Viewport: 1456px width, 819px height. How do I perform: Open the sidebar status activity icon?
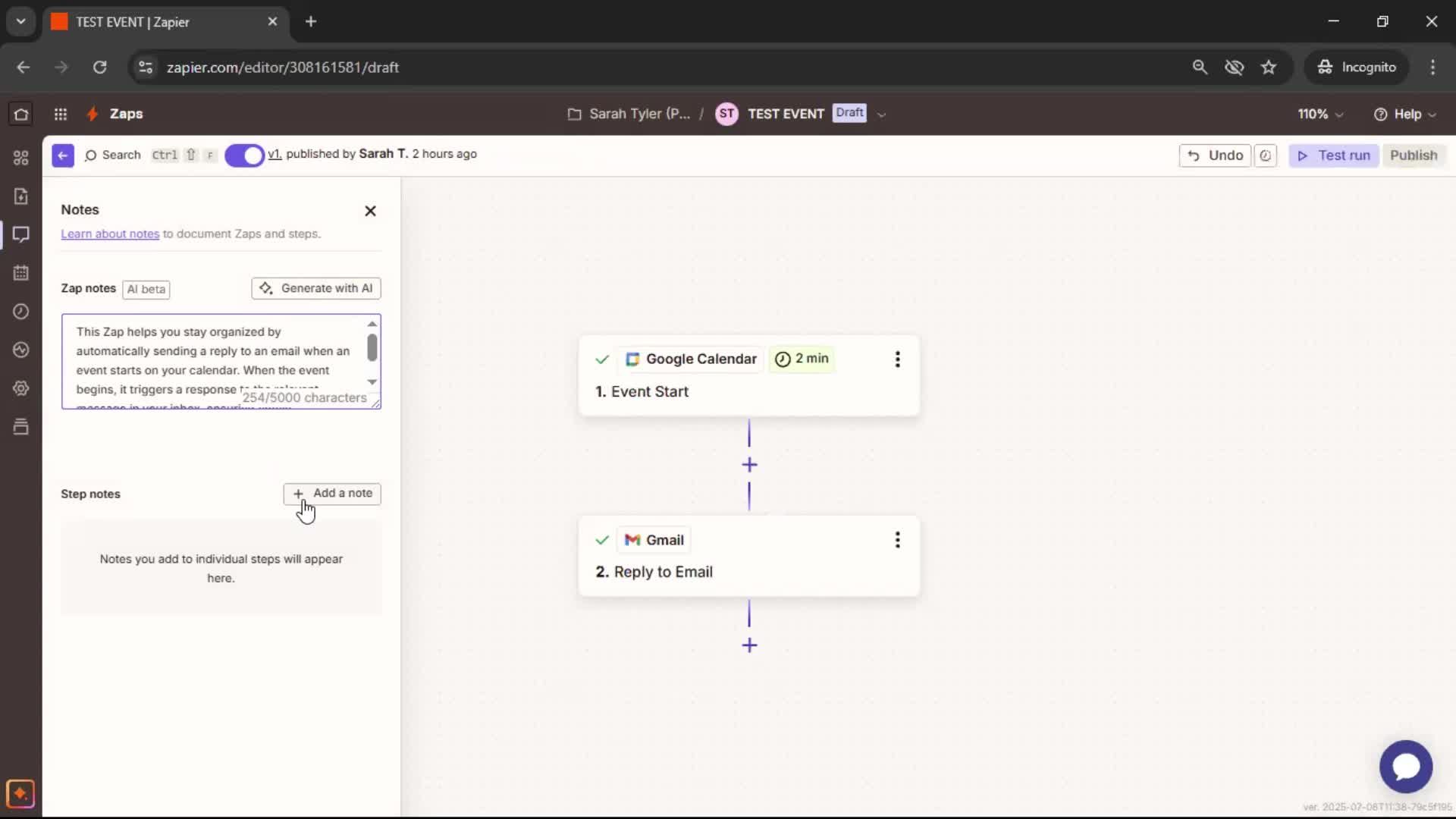(21, 350)
